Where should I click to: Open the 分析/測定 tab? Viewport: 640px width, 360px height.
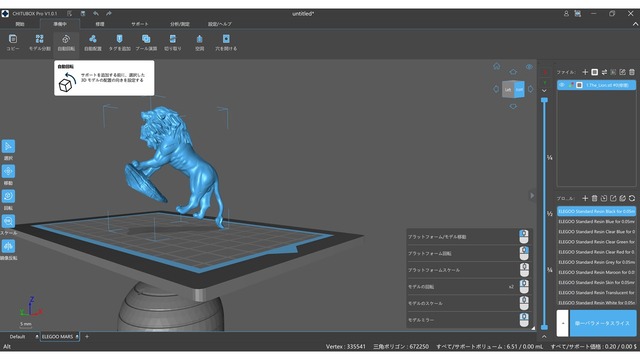coord(180,24)
